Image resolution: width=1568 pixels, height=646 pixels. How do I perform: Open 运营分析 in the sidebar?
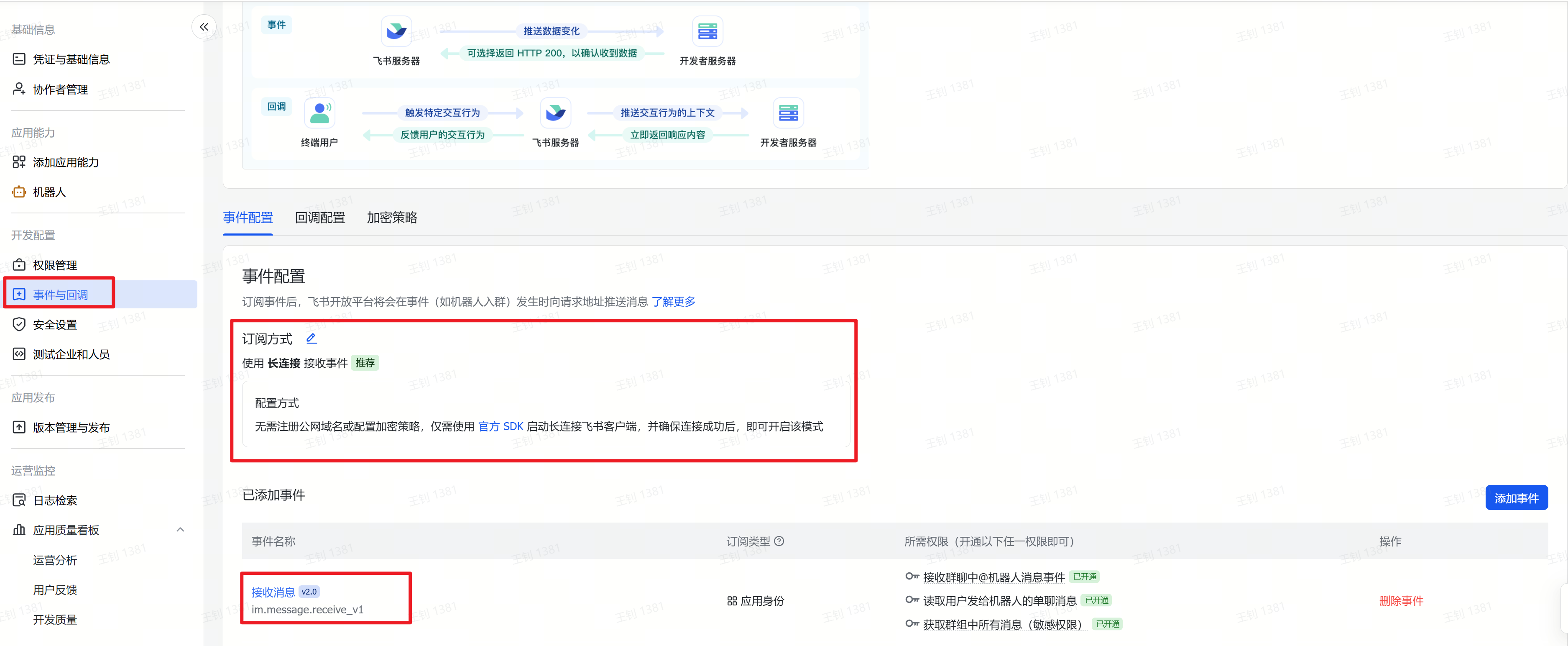click(55, 559)
